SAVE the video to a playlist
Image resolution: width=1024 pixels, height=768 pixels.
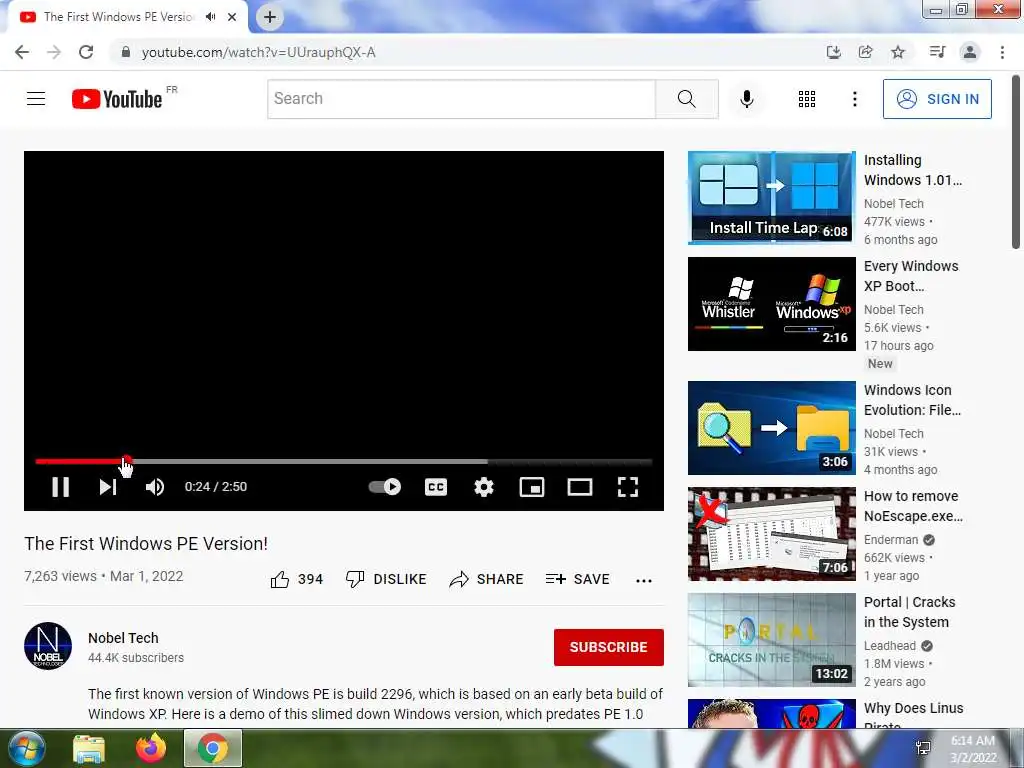point(577,579)
